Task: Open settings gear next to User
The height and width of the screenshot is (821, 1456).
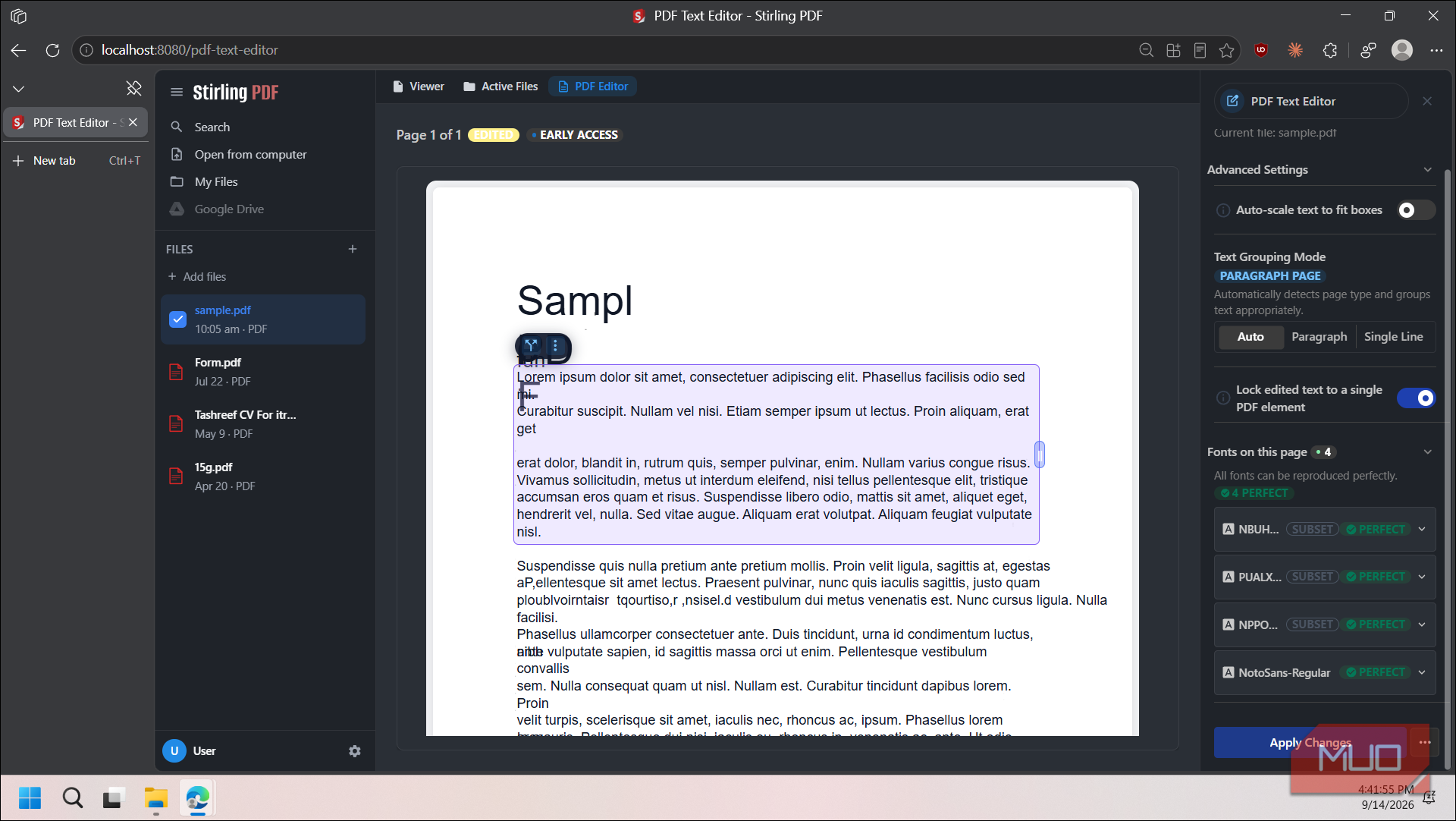Action: (x=355, y=751)
